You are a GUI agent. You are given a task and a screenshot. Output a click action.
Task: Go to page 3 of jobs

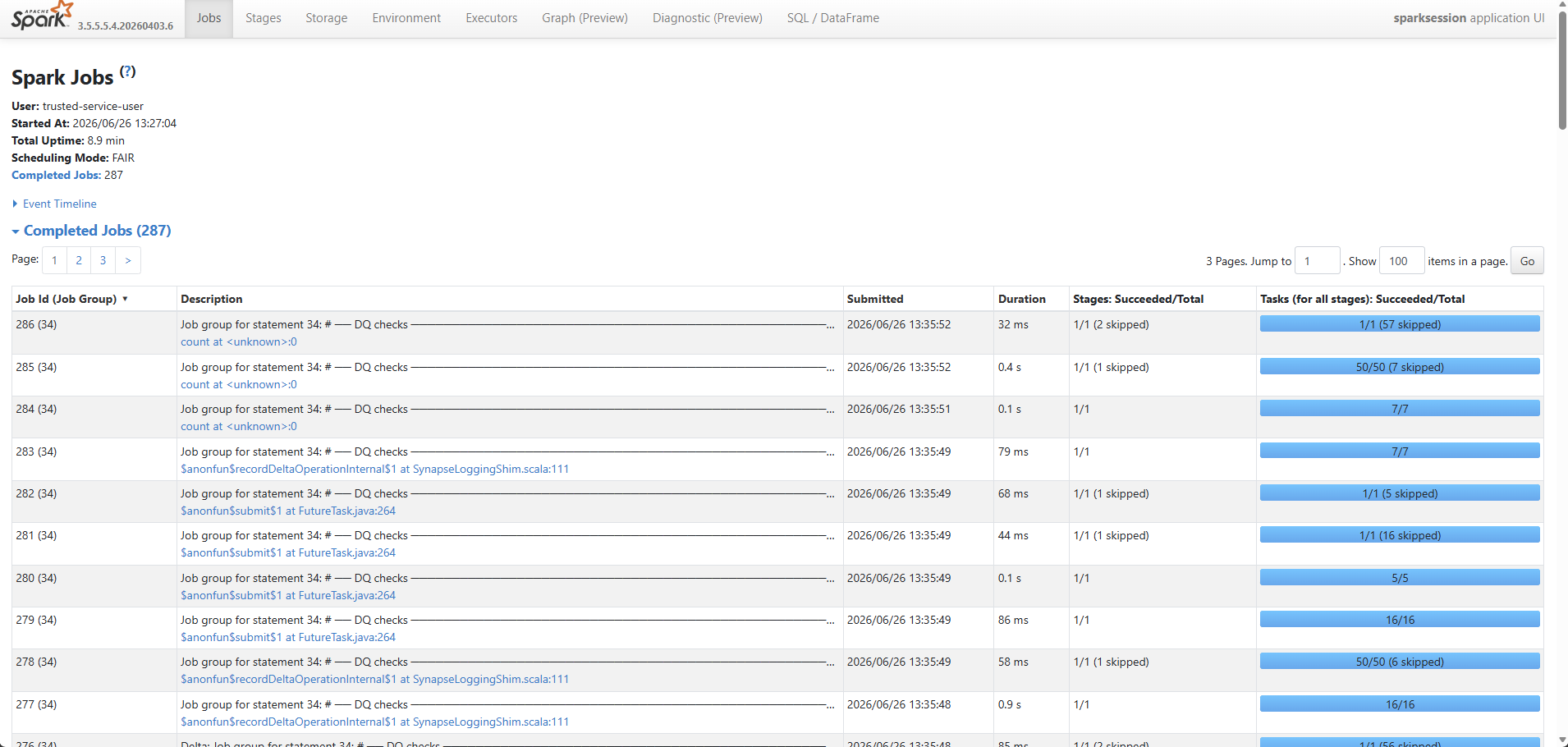click(x=103, y=260)
